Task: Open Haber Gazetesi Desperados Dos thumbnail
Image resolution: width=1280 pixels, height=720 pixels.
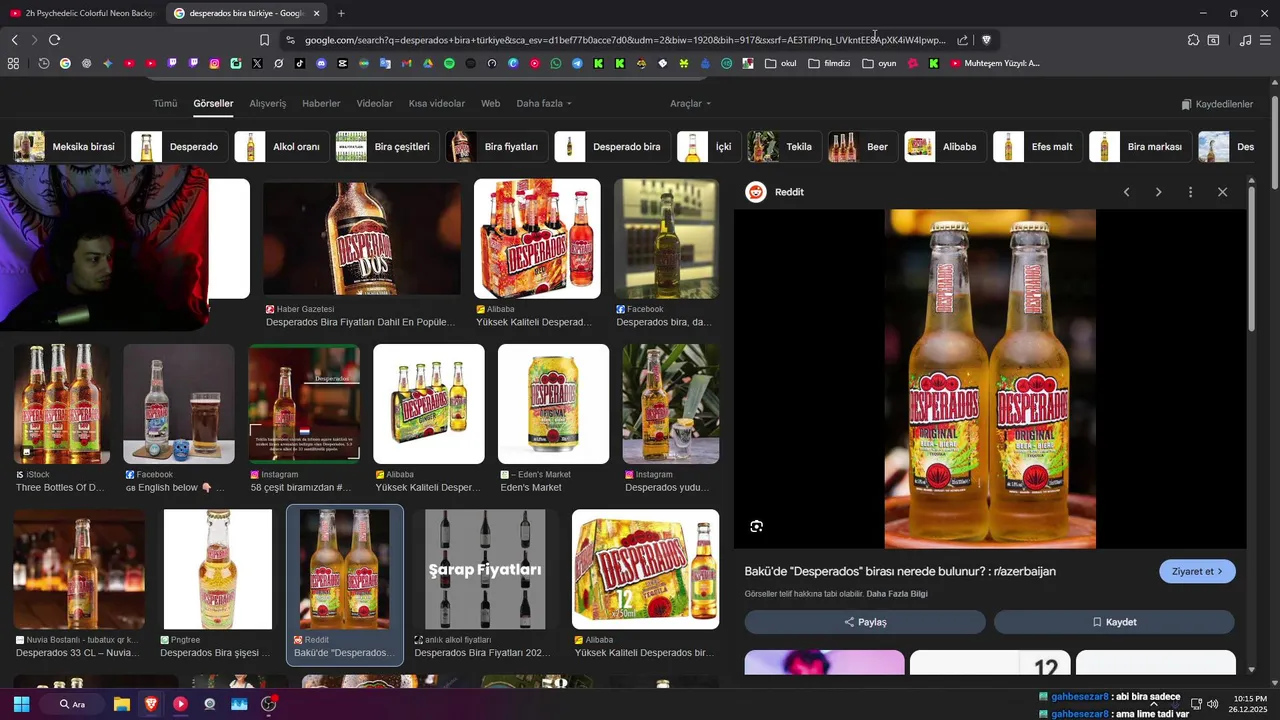Action: point(362,239)
